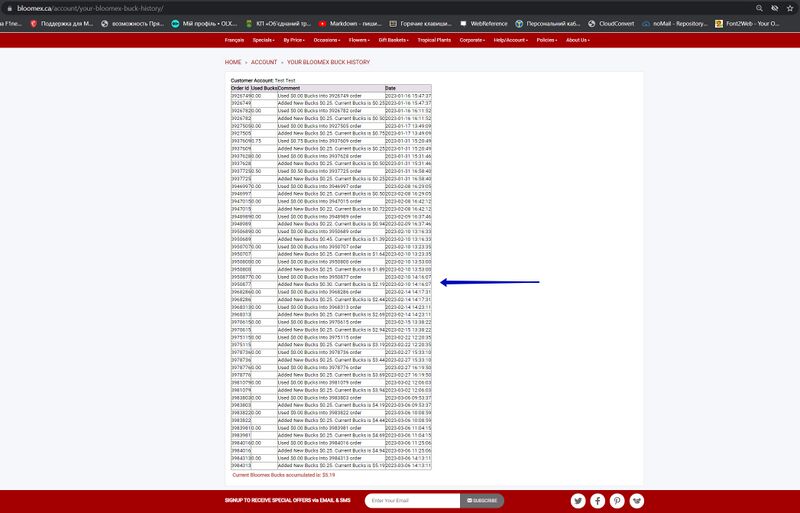Expand the Specials menu

pos(263,40)
